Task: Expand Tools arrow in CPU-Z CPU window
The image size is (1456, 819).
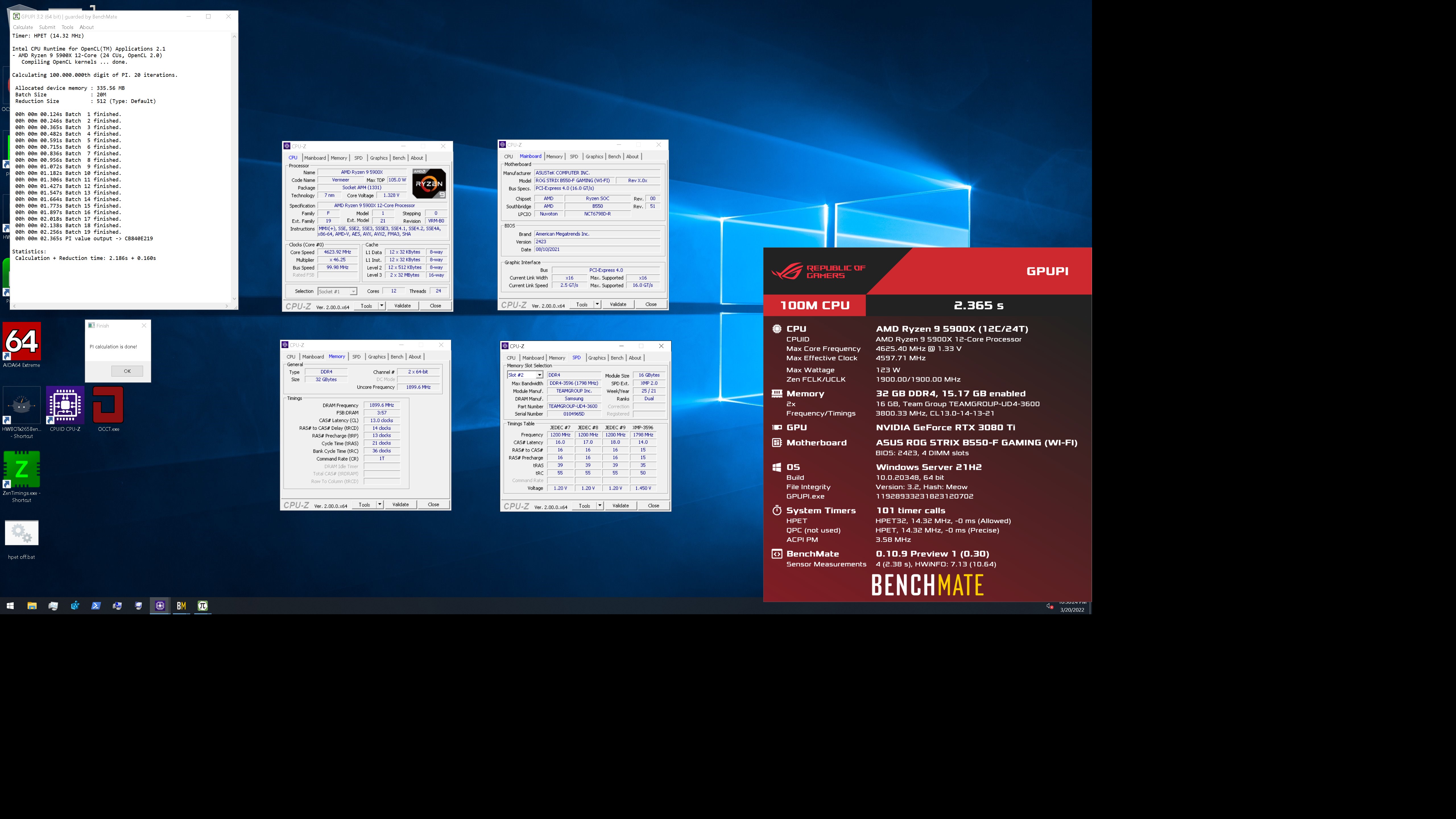Action: coord(382,306)
